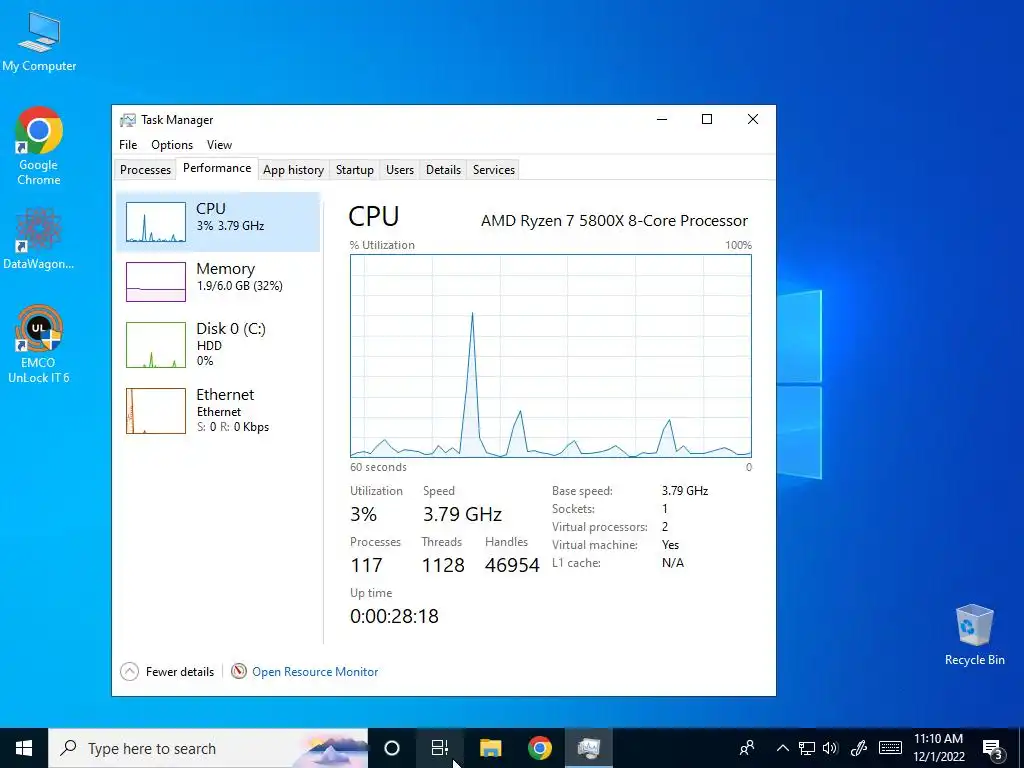Open Cortana circle button
Image resolution: width=1024 pixels, height=768 pixels.
pyautogui.click(x=392, y=748)
